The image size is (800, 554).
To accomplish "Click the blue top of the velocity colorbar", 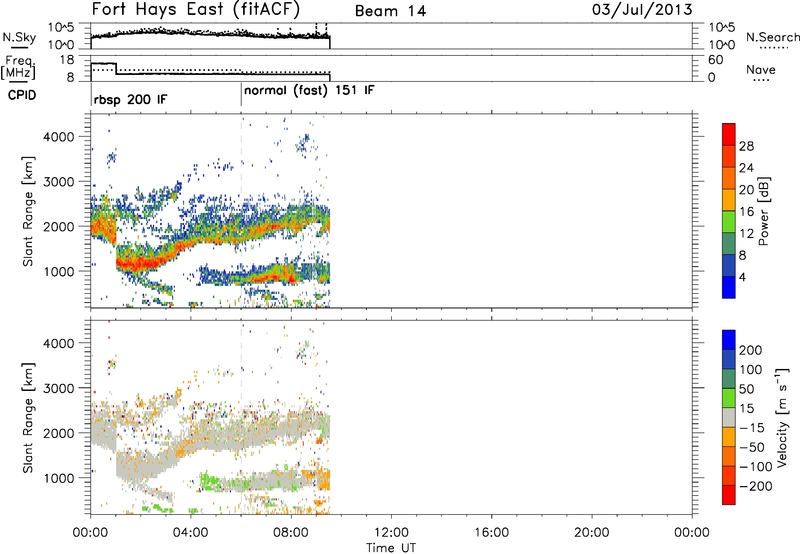I will coord(729,340).
